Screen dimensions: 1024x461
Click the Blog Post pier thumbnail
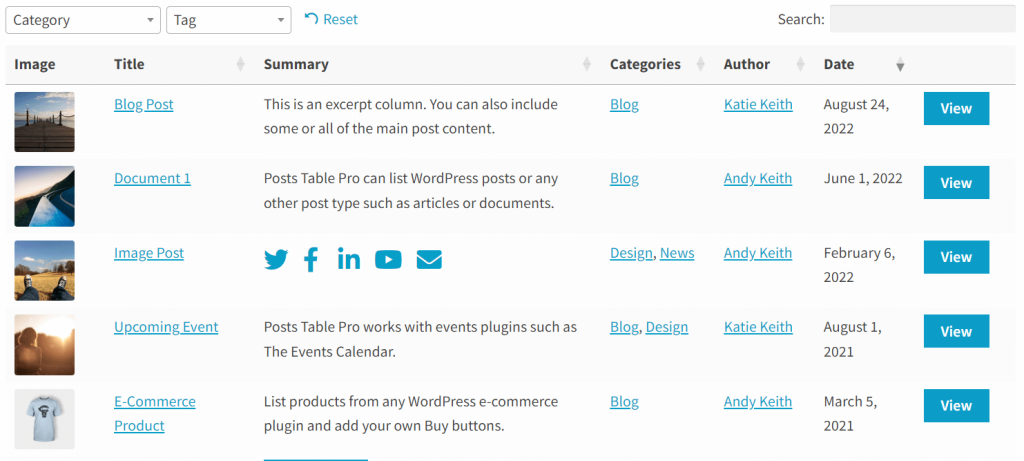(x=44, y=122)
